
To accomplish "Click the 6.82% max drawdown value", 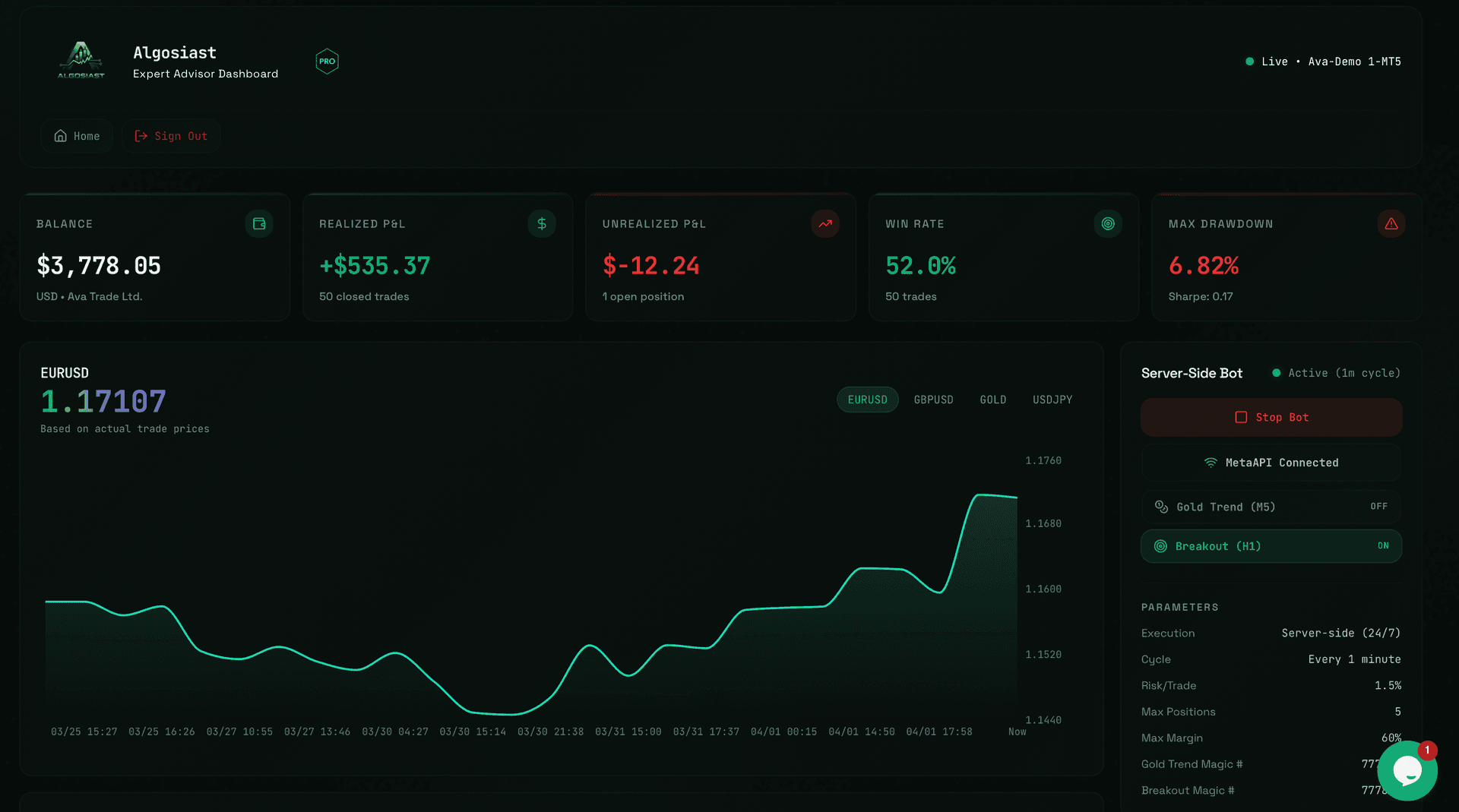I will [1204, 266].
